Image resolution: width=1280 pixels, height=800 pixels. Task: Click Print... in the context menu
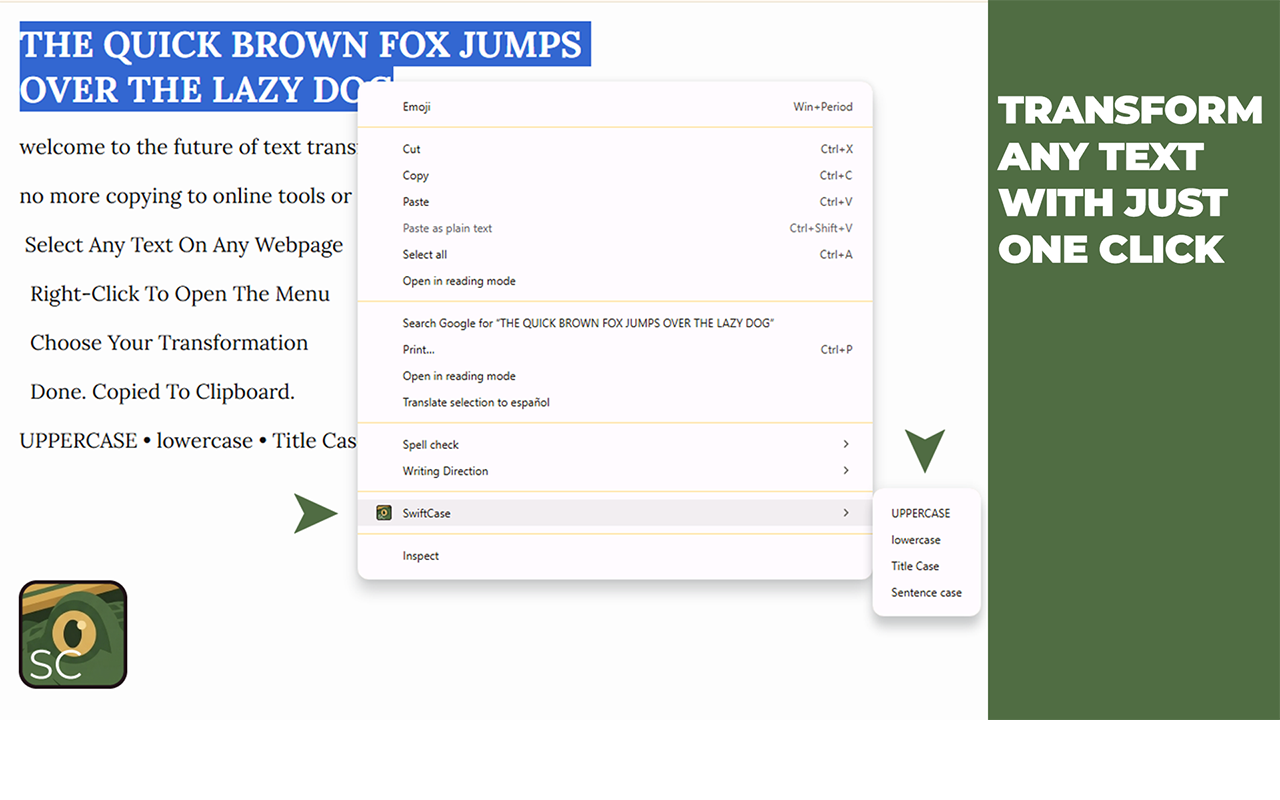[615, 350]
